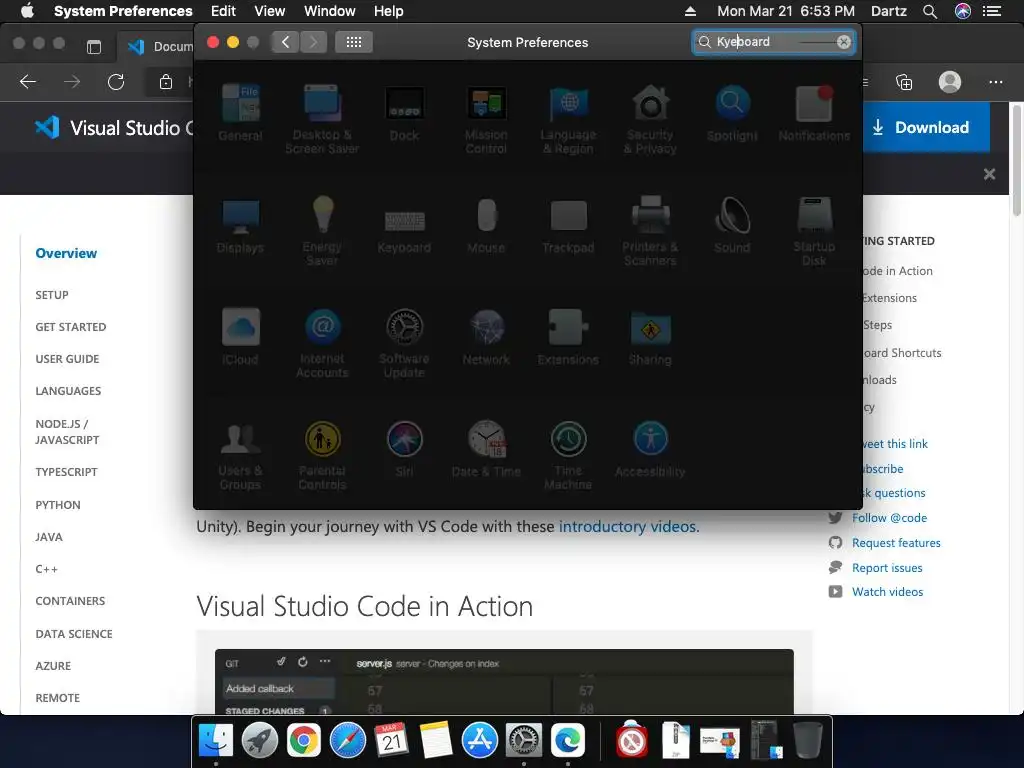Select Overview in docs sidebar

[x=66, y=253]
